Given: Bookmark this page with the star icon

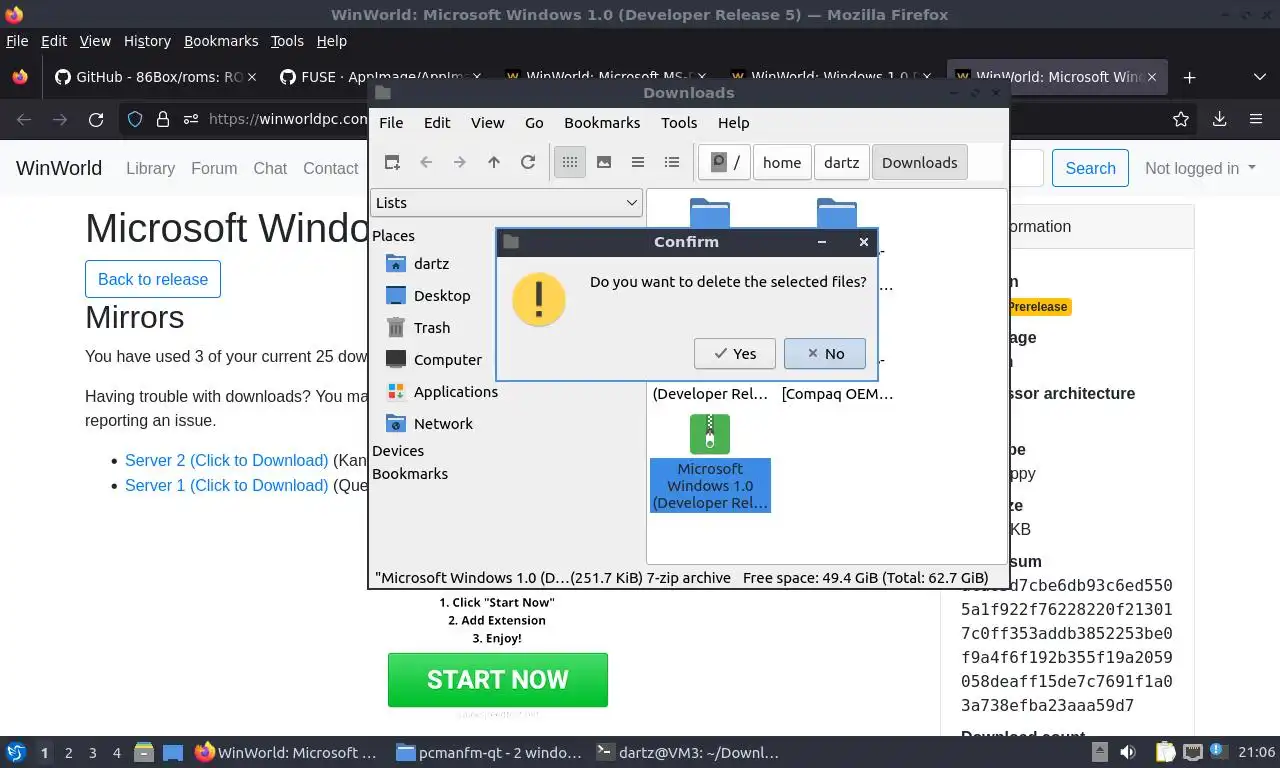Looking at the screenshot, I should click(x=1181, y=119).
